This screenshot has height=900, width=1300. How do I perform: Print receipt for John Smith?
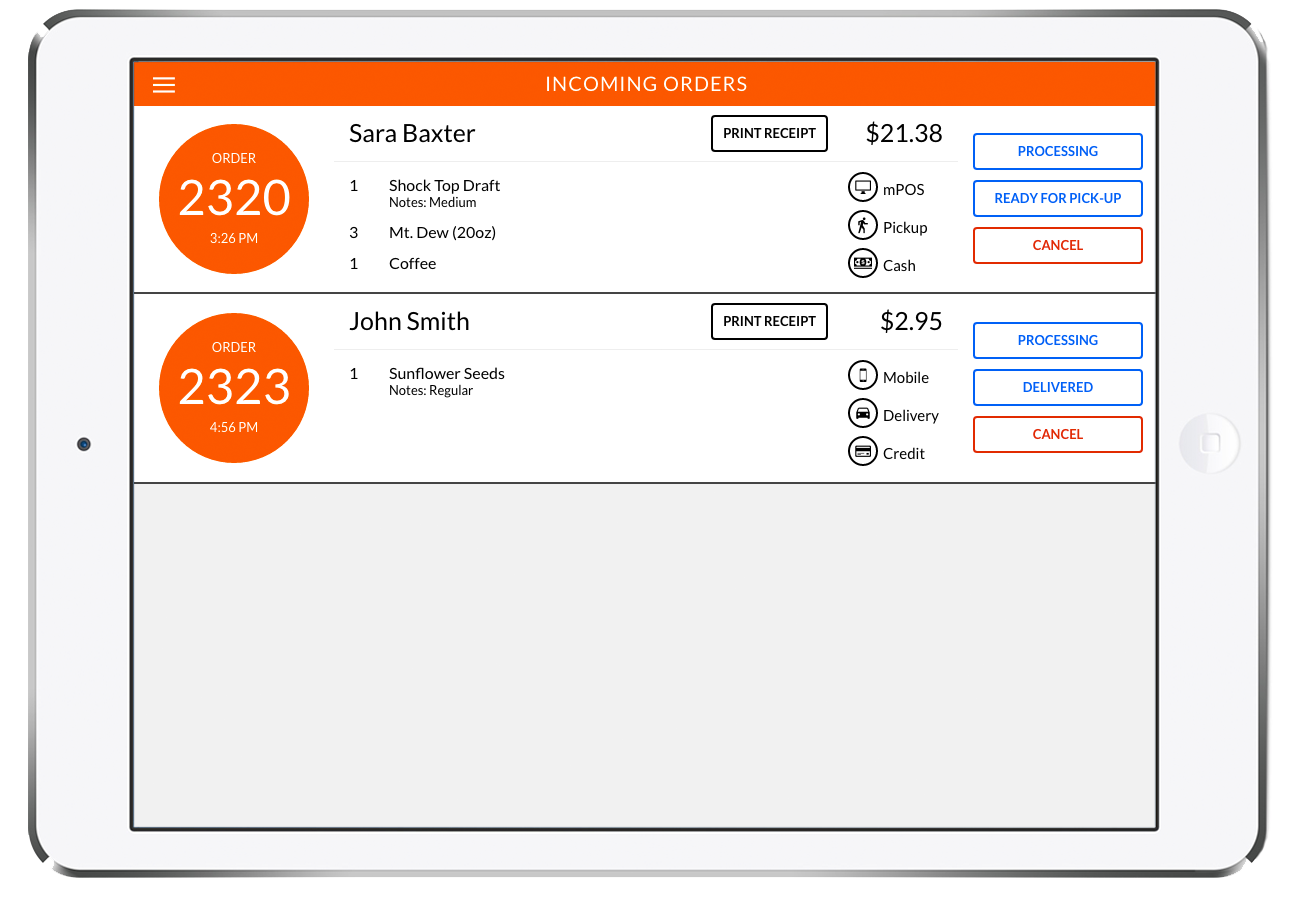769,321
